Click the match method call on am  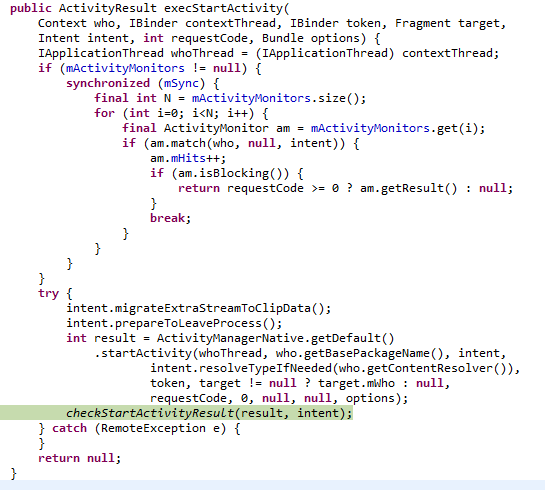click(188, 143)
